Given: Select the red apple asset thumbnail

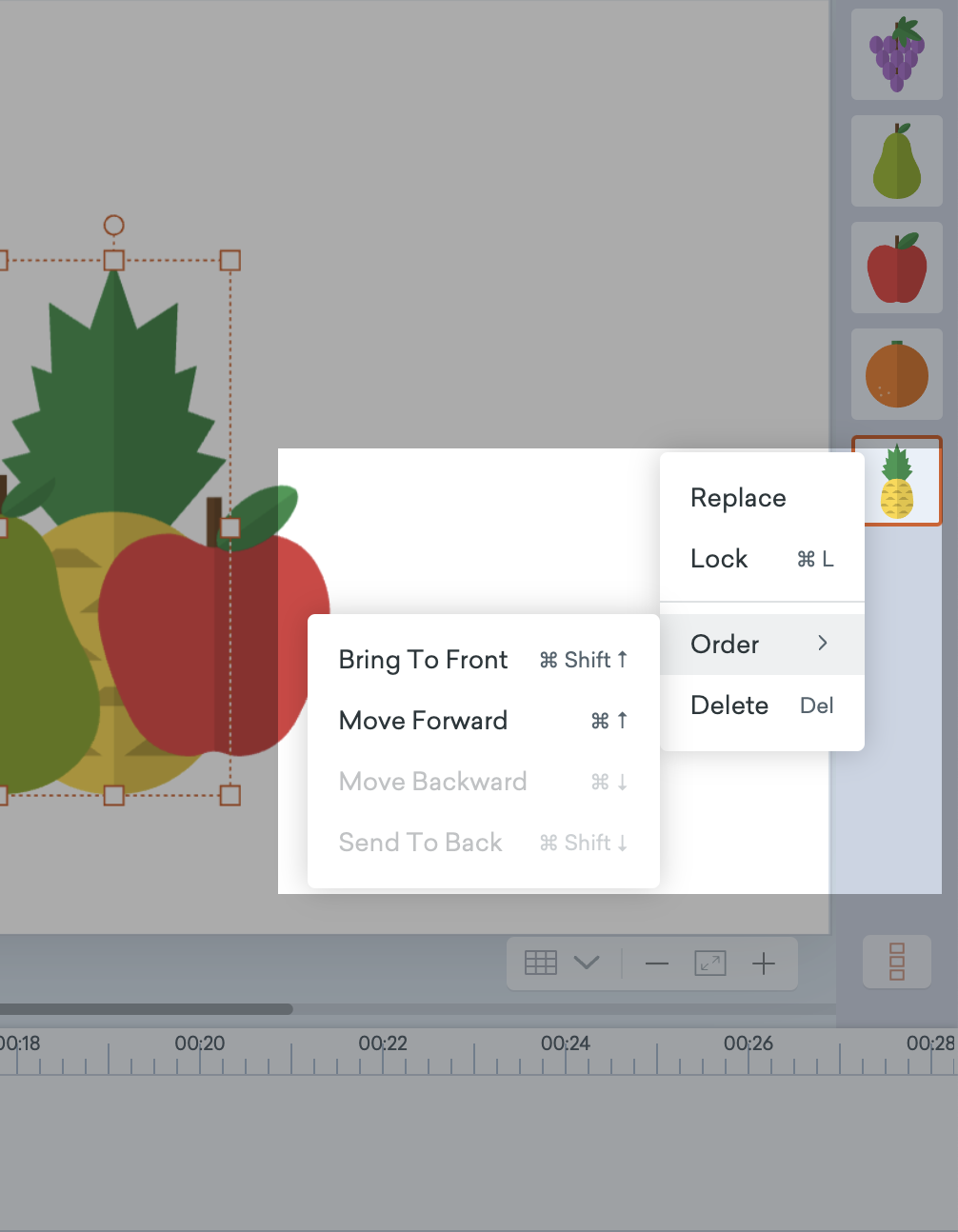Looking at the screenshot, I should (x=896, y=268).
